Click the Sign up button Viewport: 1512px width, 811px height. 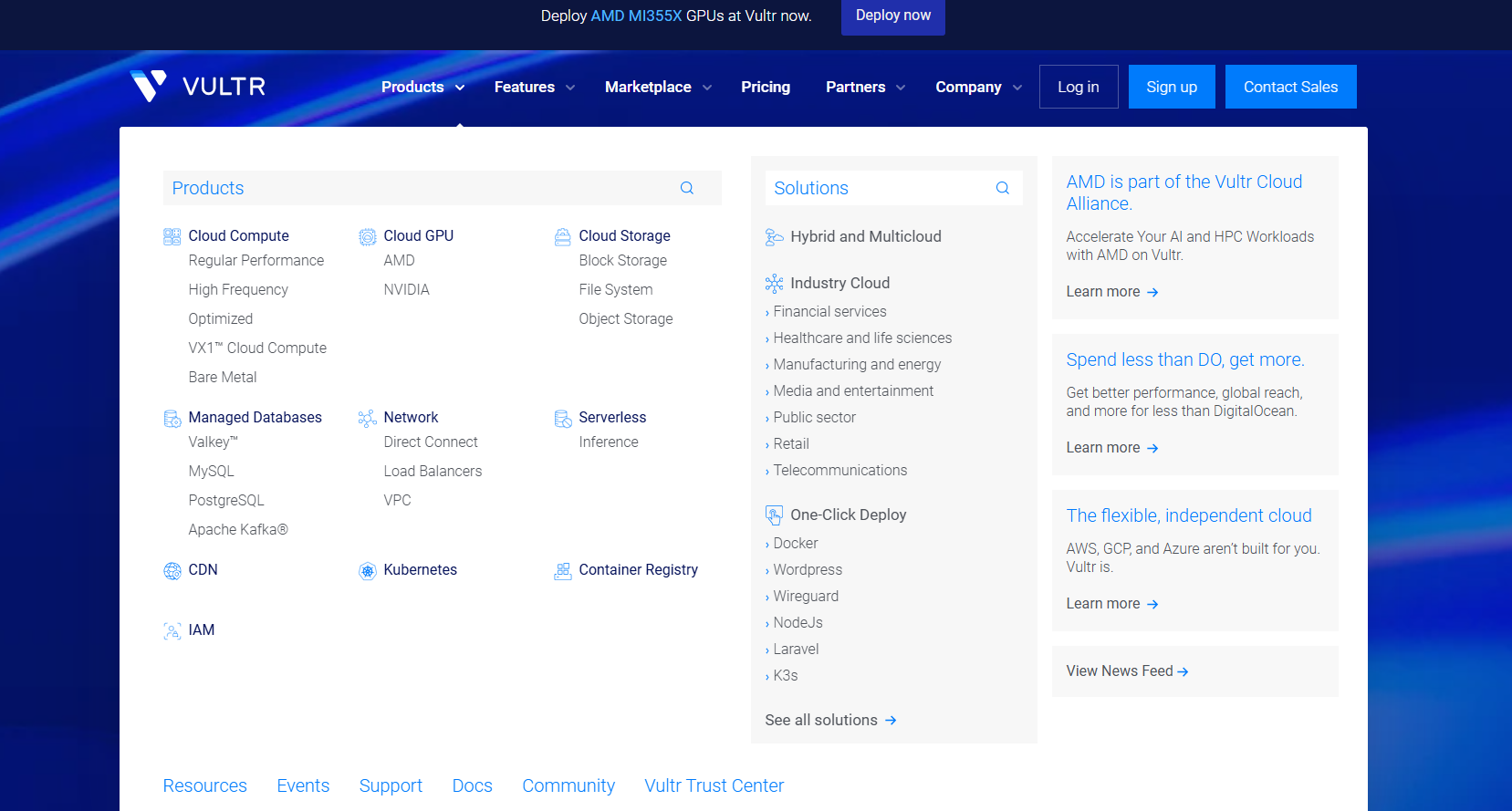[x=1172, y=87]
